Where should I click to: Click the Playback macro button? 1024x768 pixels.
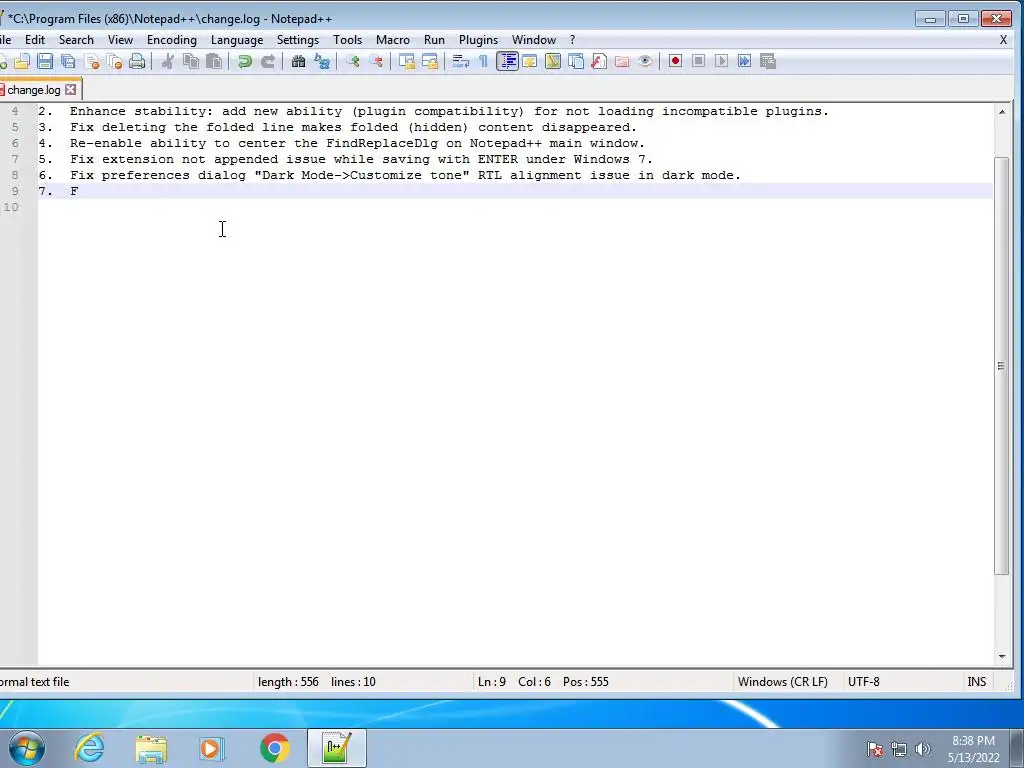click(x=721, y=61)
